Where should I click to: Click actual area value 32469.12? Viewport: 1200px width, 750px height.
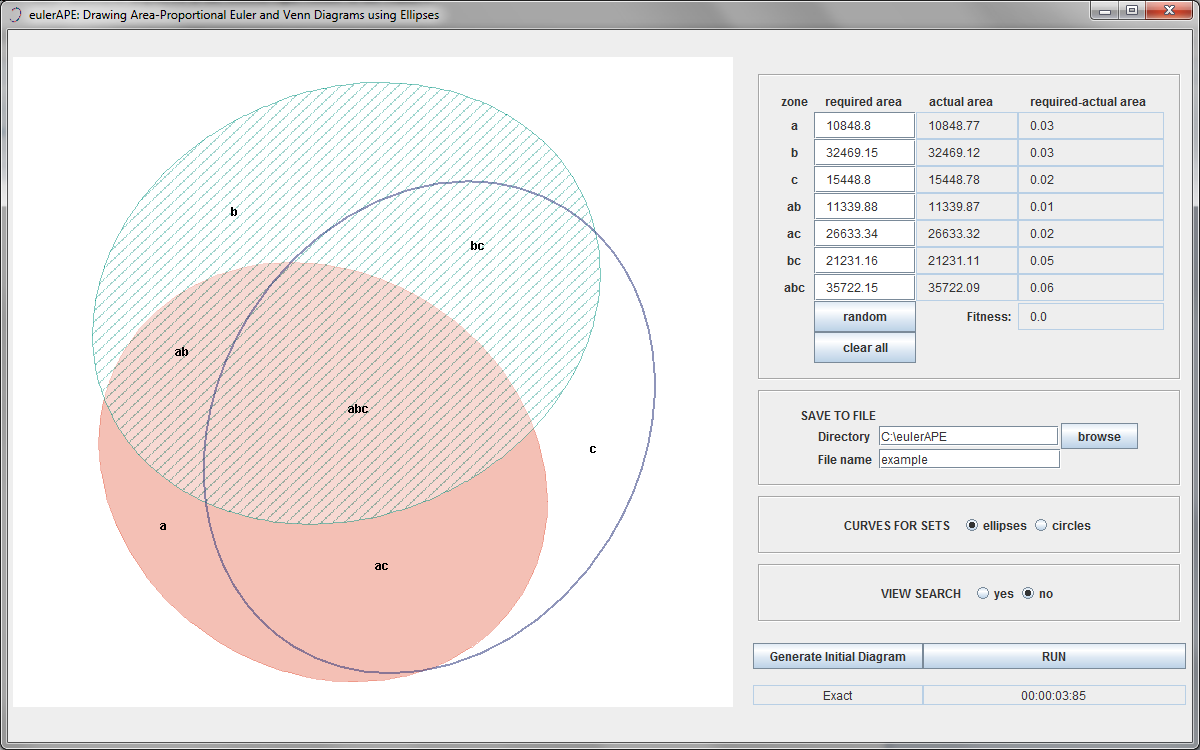click(x=967, y=152)
